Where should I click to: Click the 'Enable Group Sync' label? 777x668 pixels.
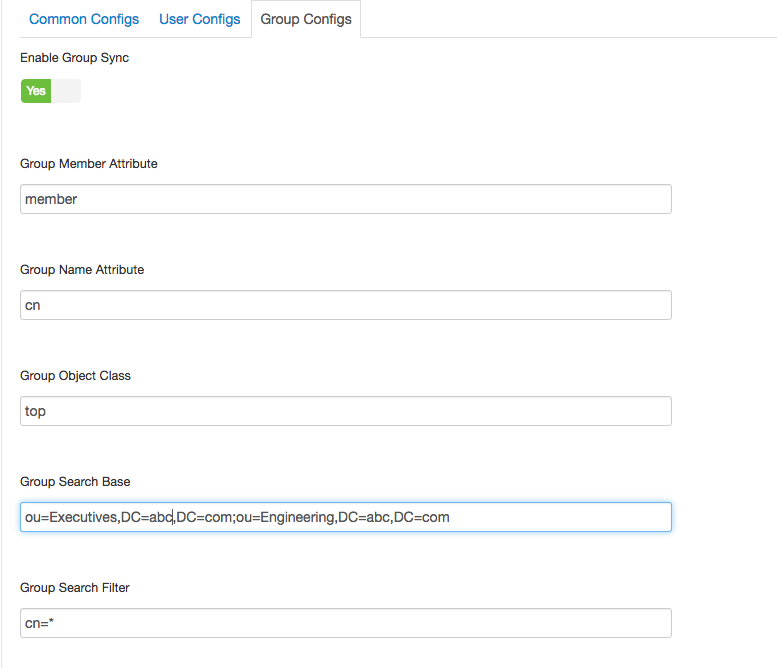click(74, 58)
